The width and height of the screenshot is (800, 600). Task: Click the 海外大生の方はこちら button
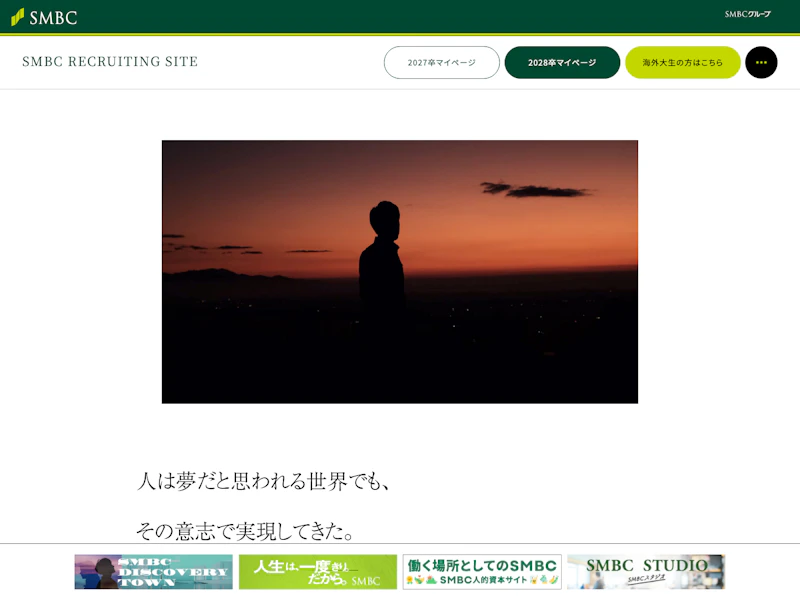click(x=683, y=62)
